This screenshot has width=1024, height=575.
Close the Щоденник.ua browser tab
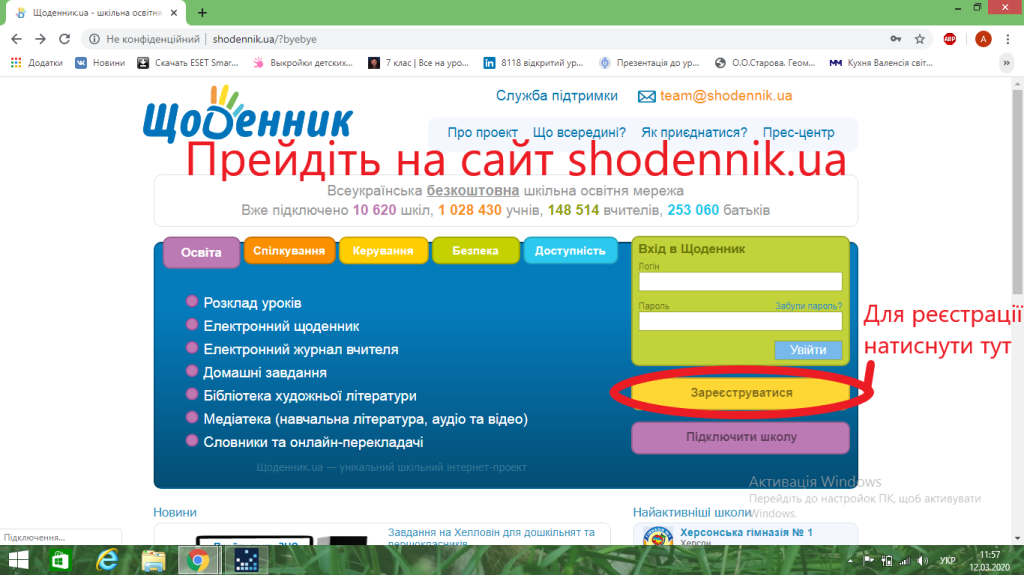174,12
